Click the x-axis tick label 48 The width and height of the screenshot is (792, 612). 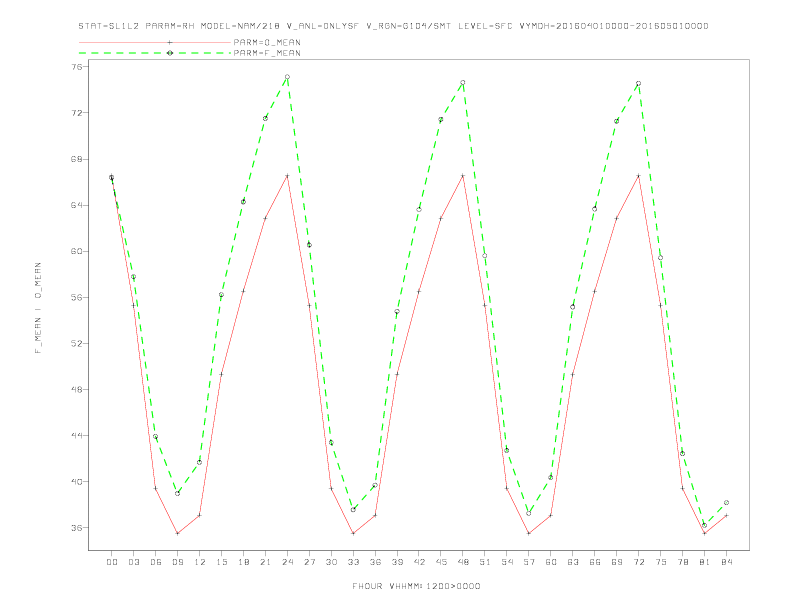tap(463, 562)
